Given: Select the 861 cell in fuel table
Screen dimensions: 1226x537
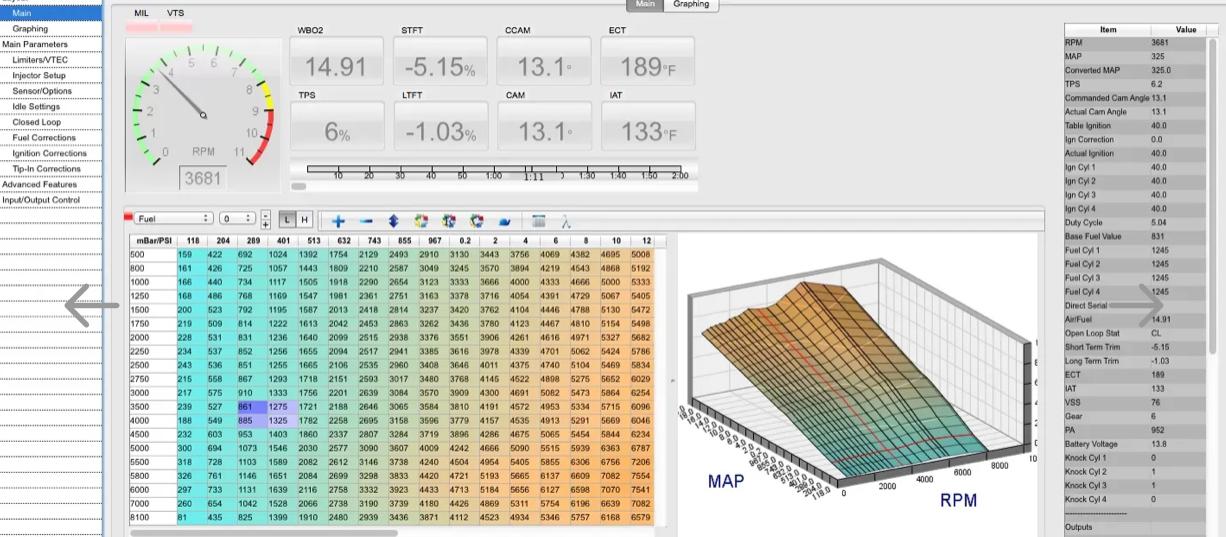Looking at the screenshot, I should [248, 407].
